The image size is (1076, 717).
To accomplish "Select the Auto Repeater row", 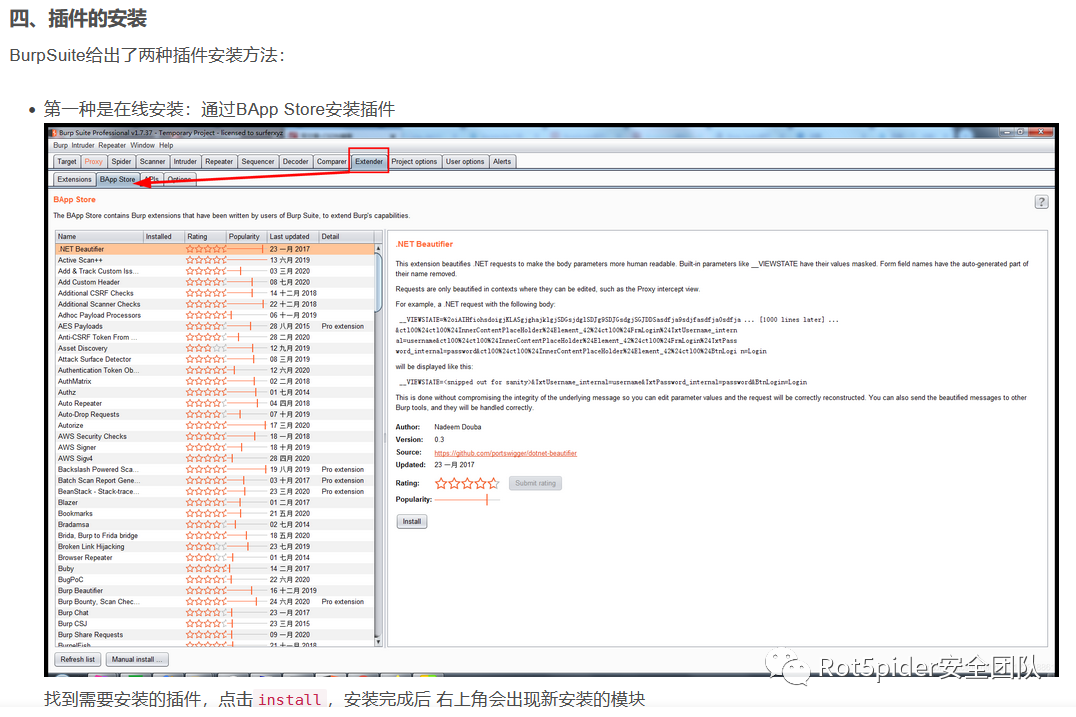I will 215,403.
